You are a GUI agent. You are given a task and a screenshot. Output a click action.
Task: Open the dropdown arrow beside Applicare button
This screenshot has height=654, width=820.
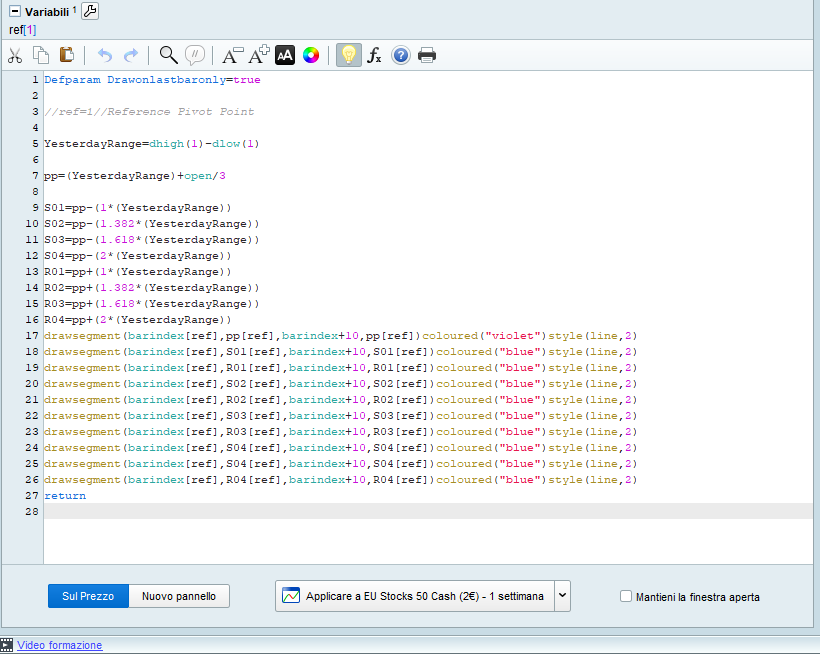(562, 596)
